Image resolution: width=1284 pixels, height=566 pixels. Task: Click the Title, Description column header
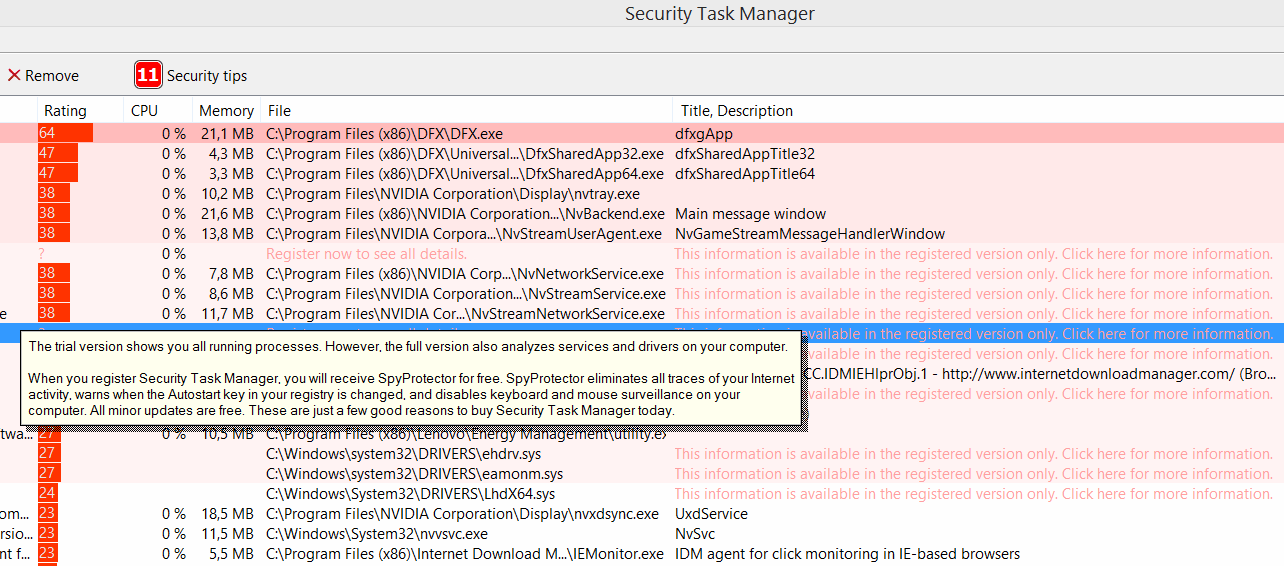pos(736,111)
